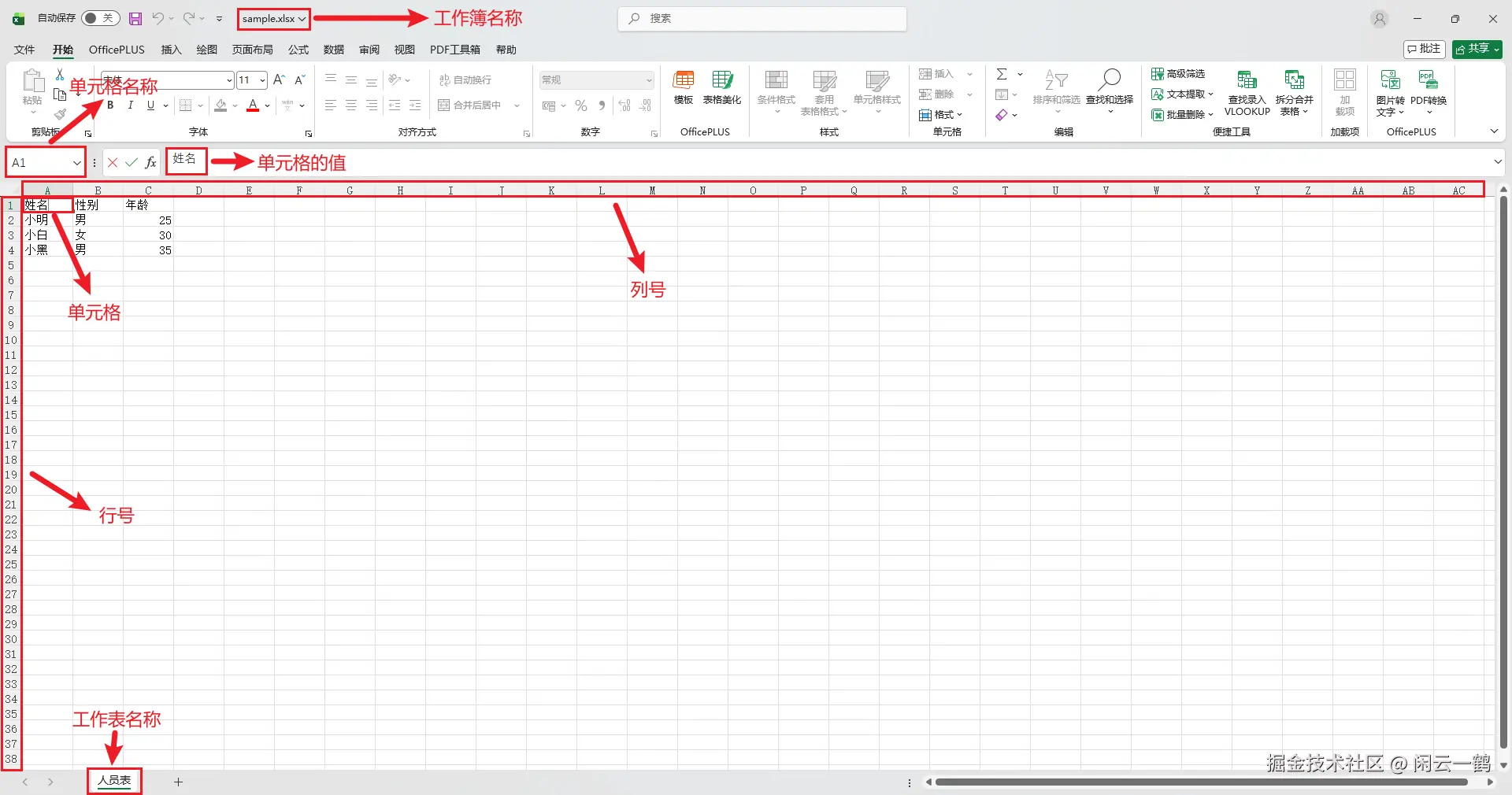Viewport: 1512px width, 795px height.
Task: Center cell text horizontally
Action: 351,105
